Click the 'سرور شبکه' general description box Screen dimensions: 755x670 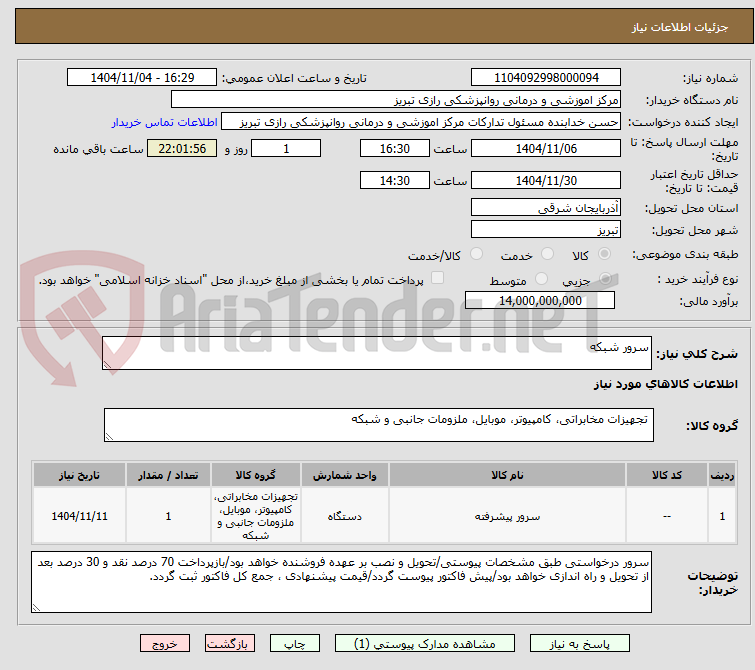[x=377, y=353]
